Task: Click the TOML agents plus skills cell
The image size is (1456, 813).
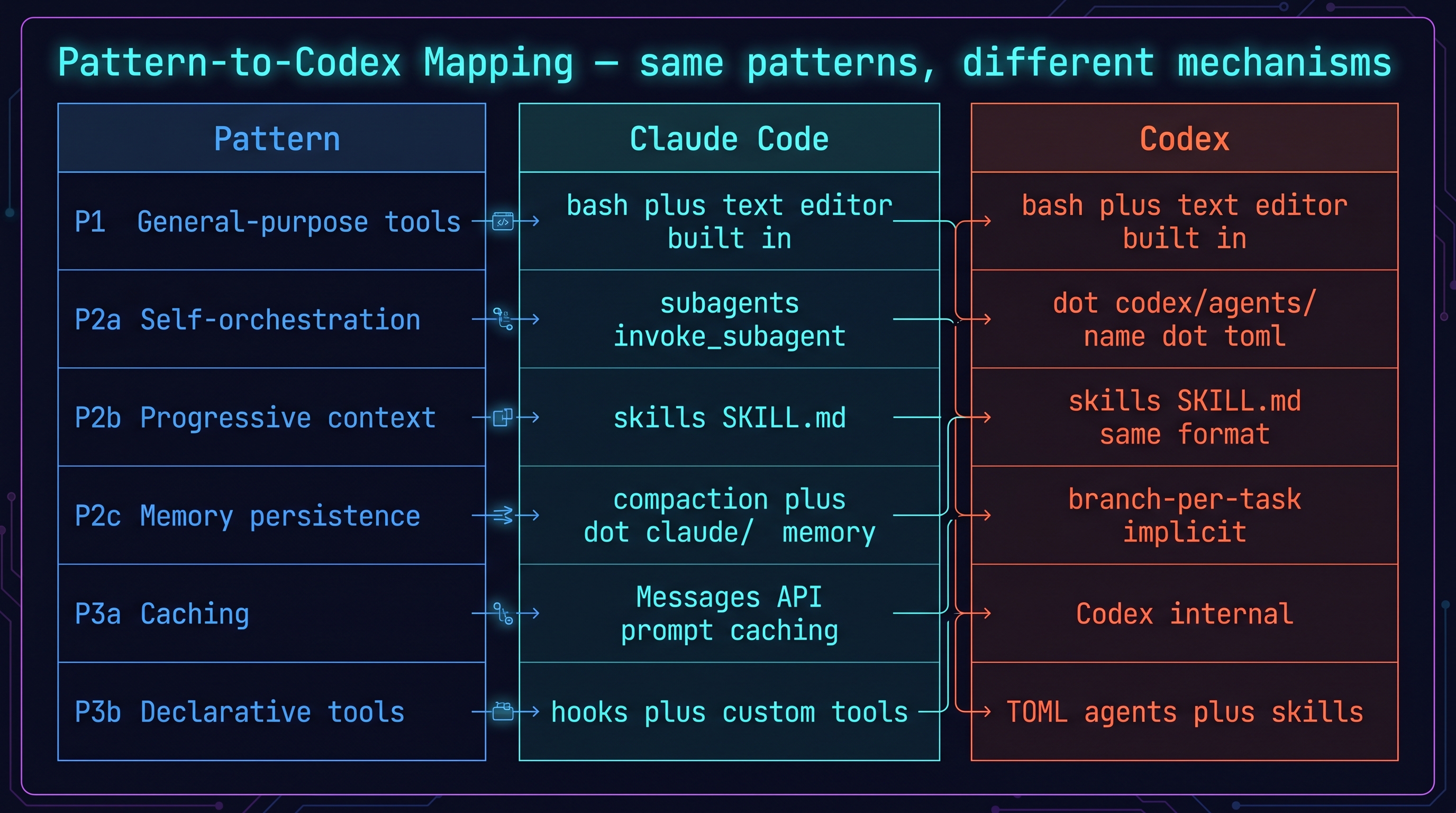Action: pos(1184,712)
